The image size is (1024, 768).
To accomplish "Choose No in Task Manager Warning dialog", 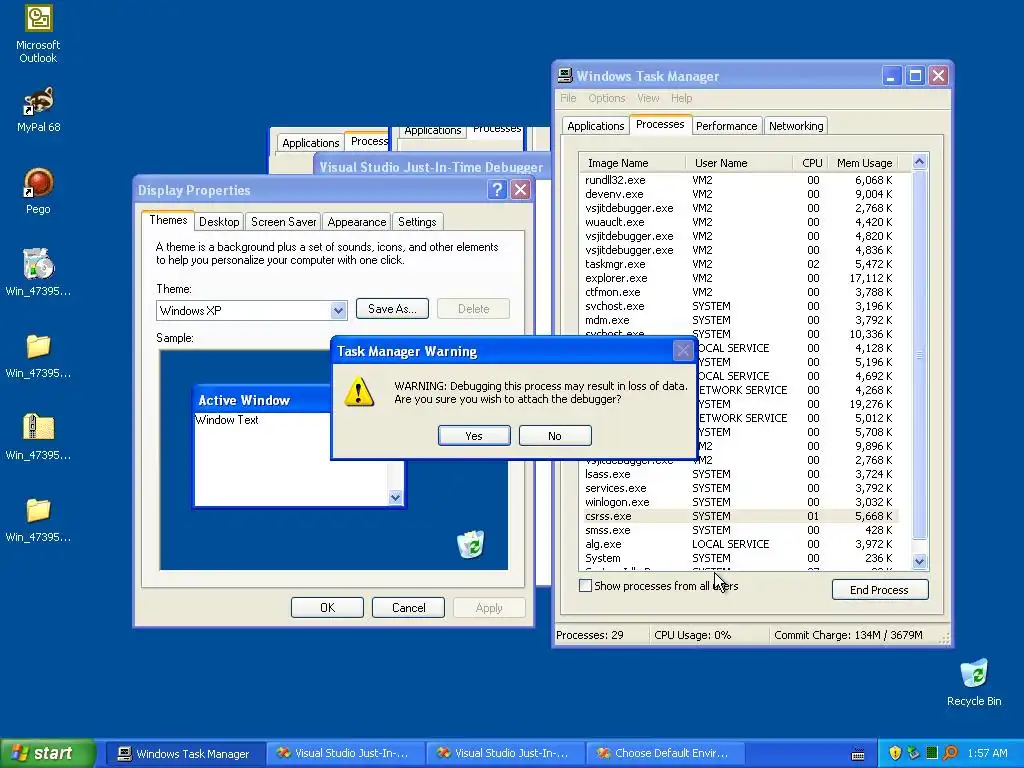I will pos(555,436).
